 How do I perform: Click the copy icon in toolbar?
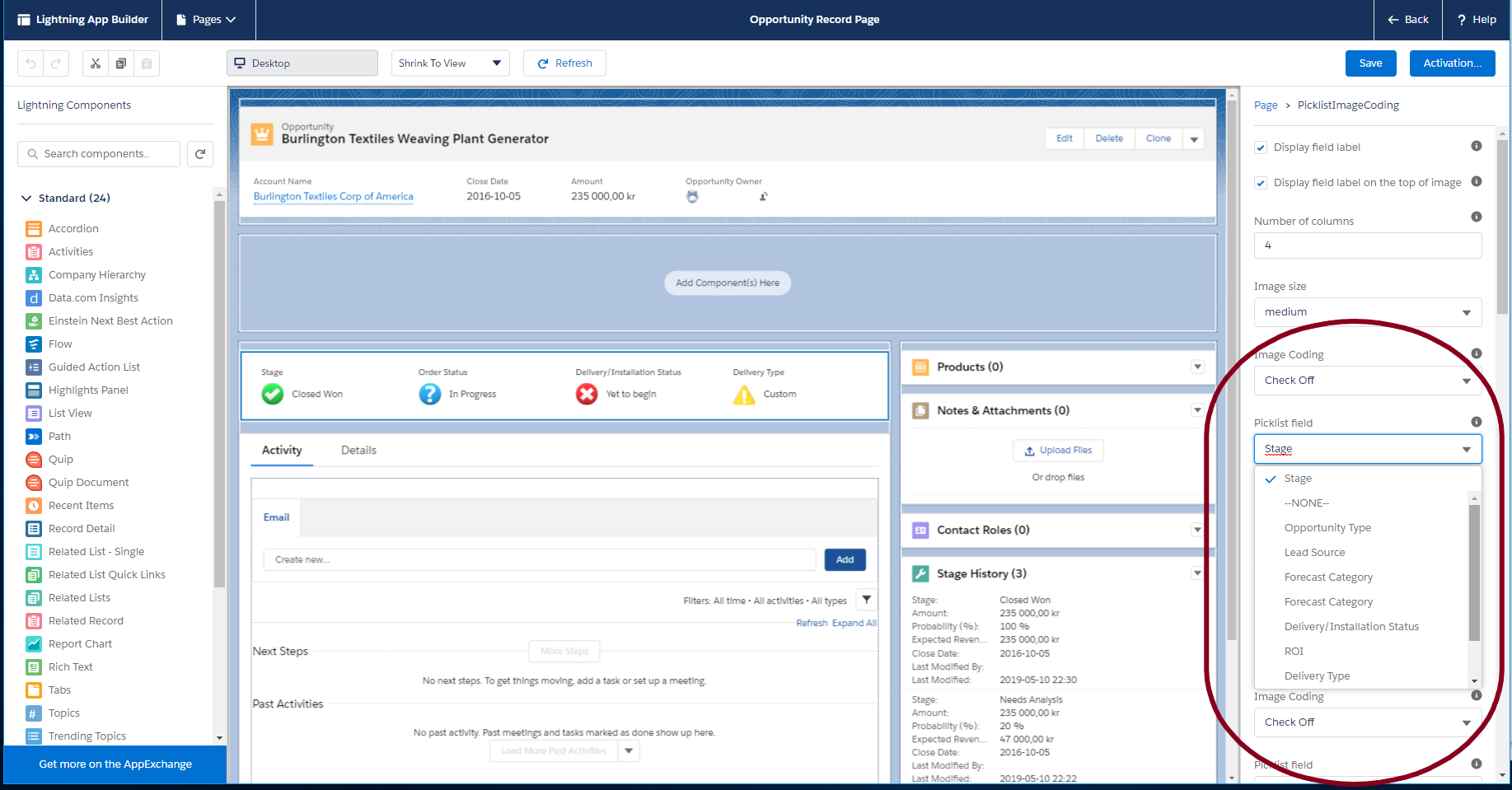click(121, 63)
